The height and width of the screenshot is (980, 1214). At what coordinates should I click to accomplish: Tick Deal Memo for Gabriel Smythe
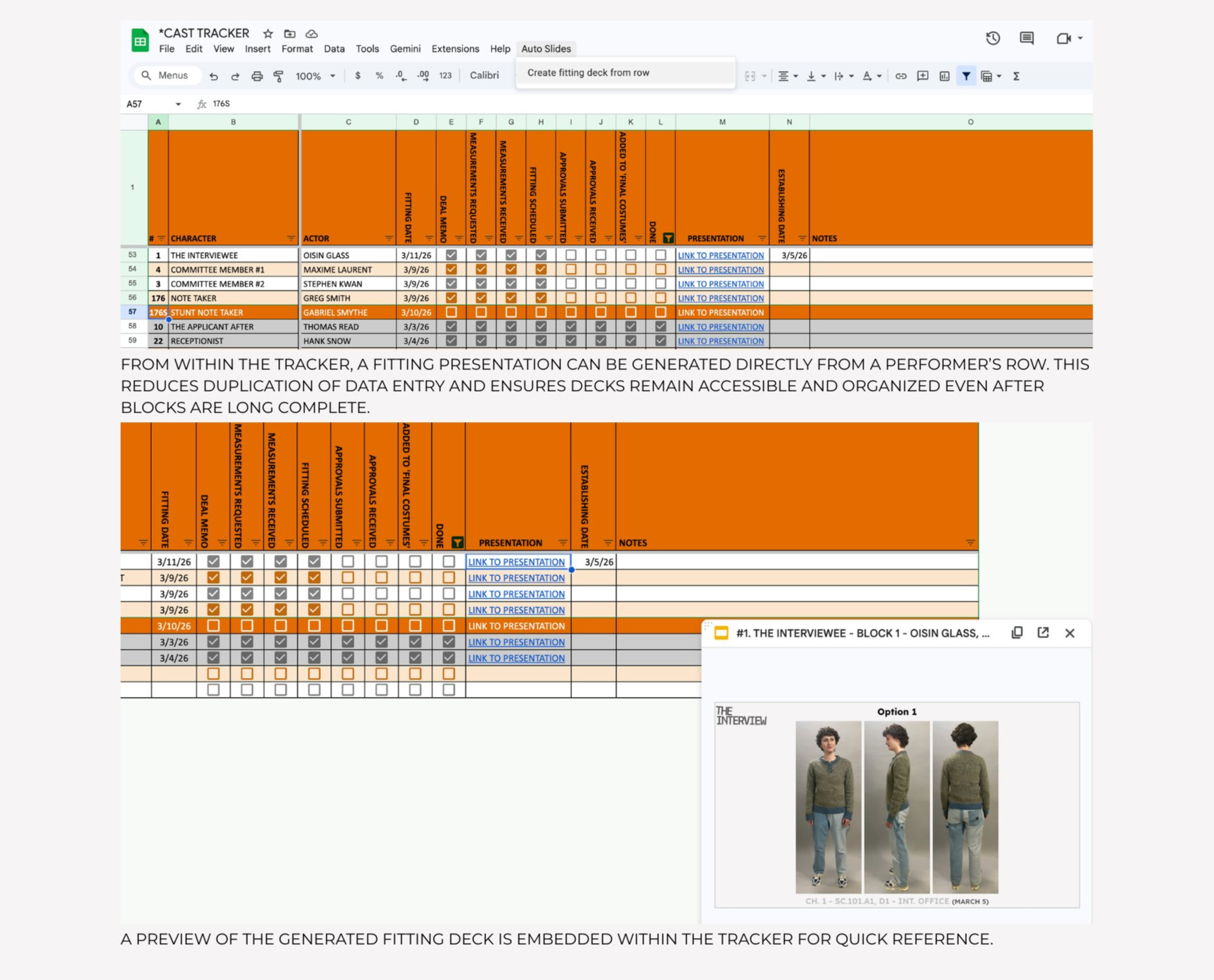451,313
